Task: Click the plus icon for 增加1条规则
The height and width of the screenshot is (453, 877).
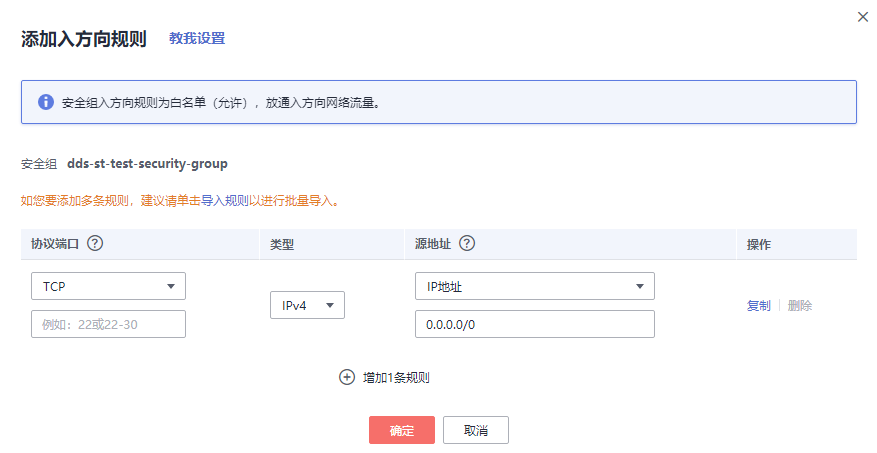Action: point(347,377)
